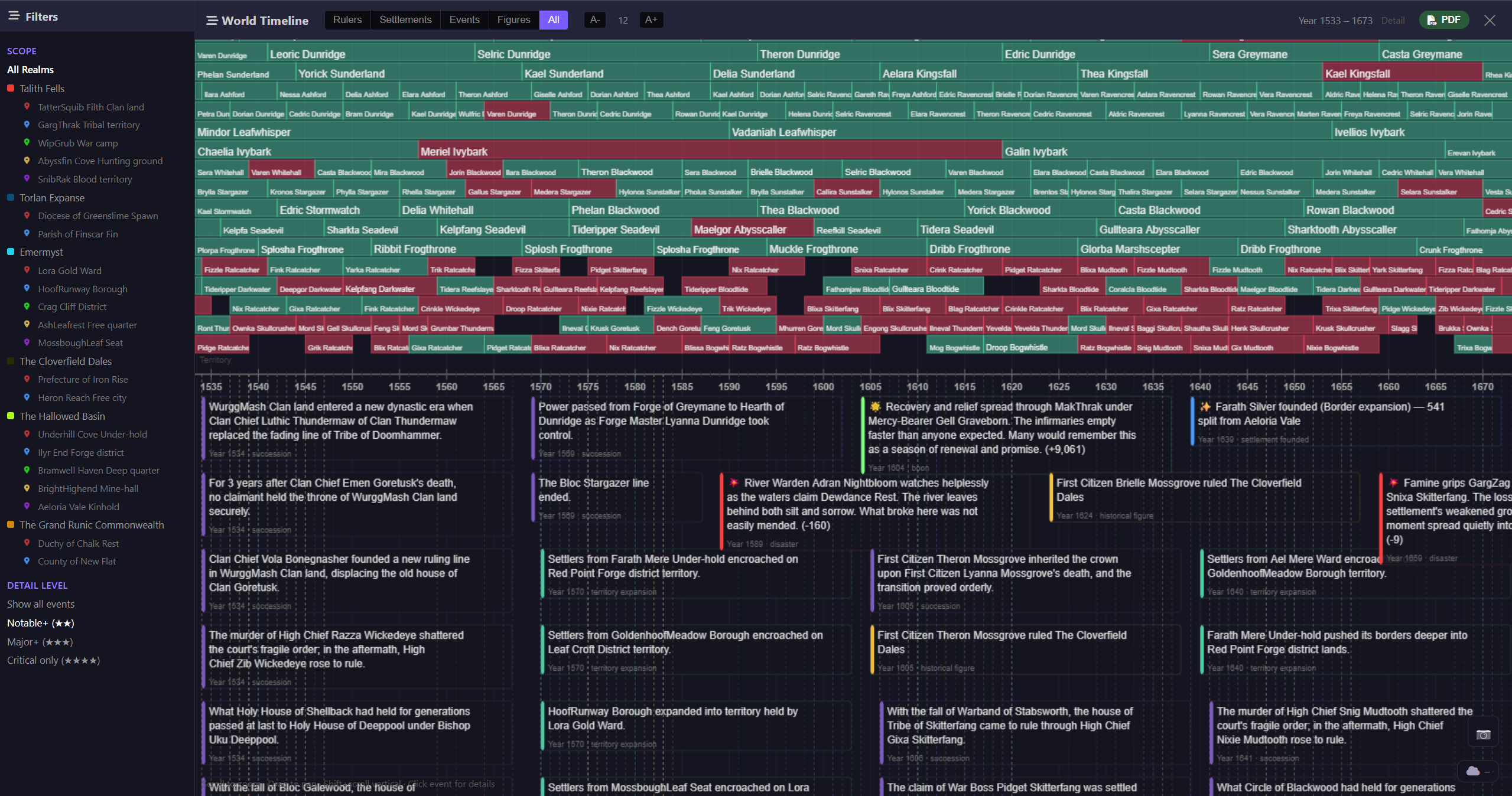Close the World Timeline panel
Image resolution: width=1512 pixels, height=796 pixels.
[x=1490, y=21]
